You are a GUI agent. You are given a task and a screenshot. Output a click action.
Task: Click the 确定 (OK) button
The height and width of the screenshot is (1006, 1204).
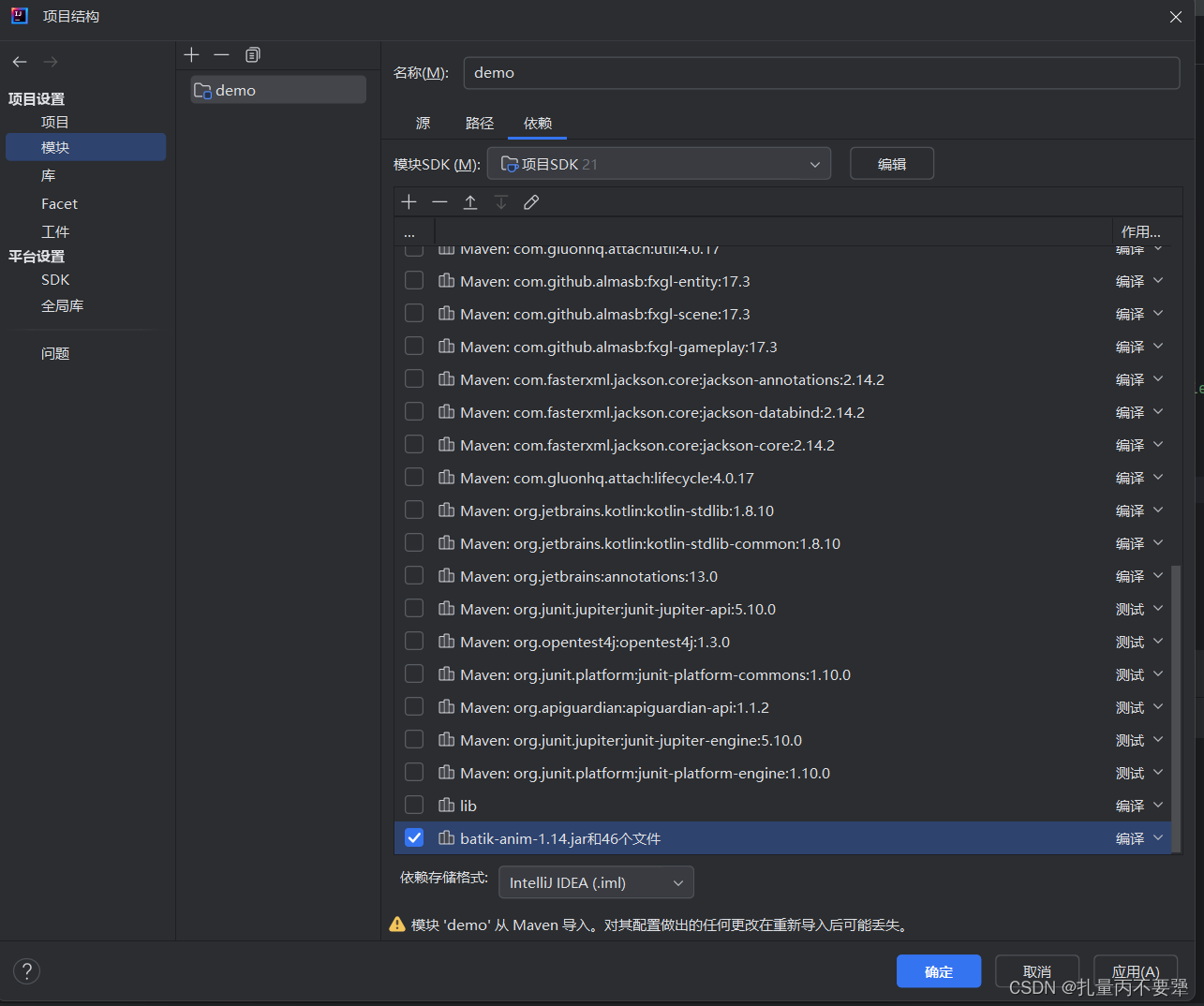point(939,971)
